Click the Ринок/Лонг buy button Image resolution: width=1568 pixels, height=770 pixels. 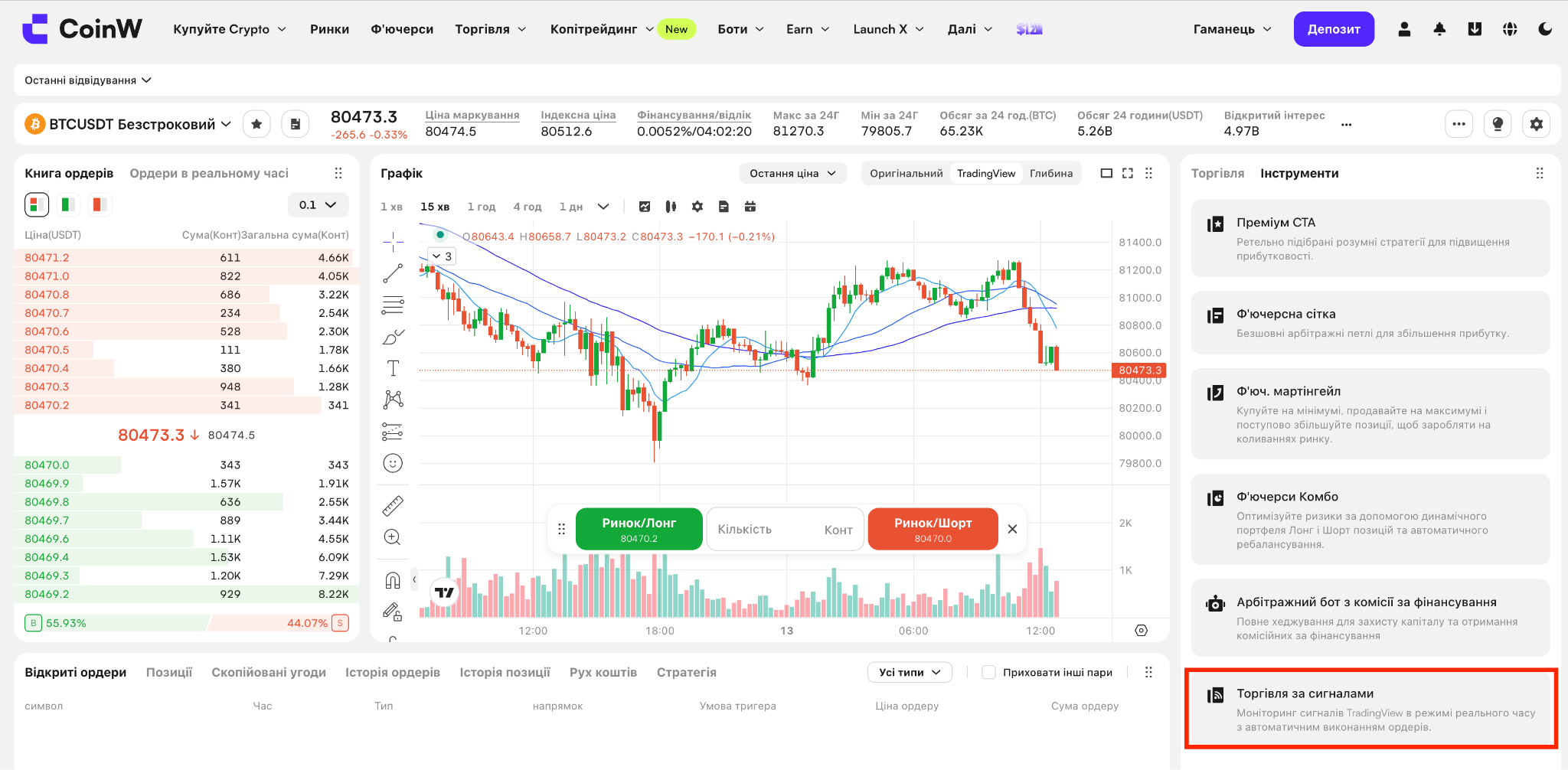[x=639, y=529]
